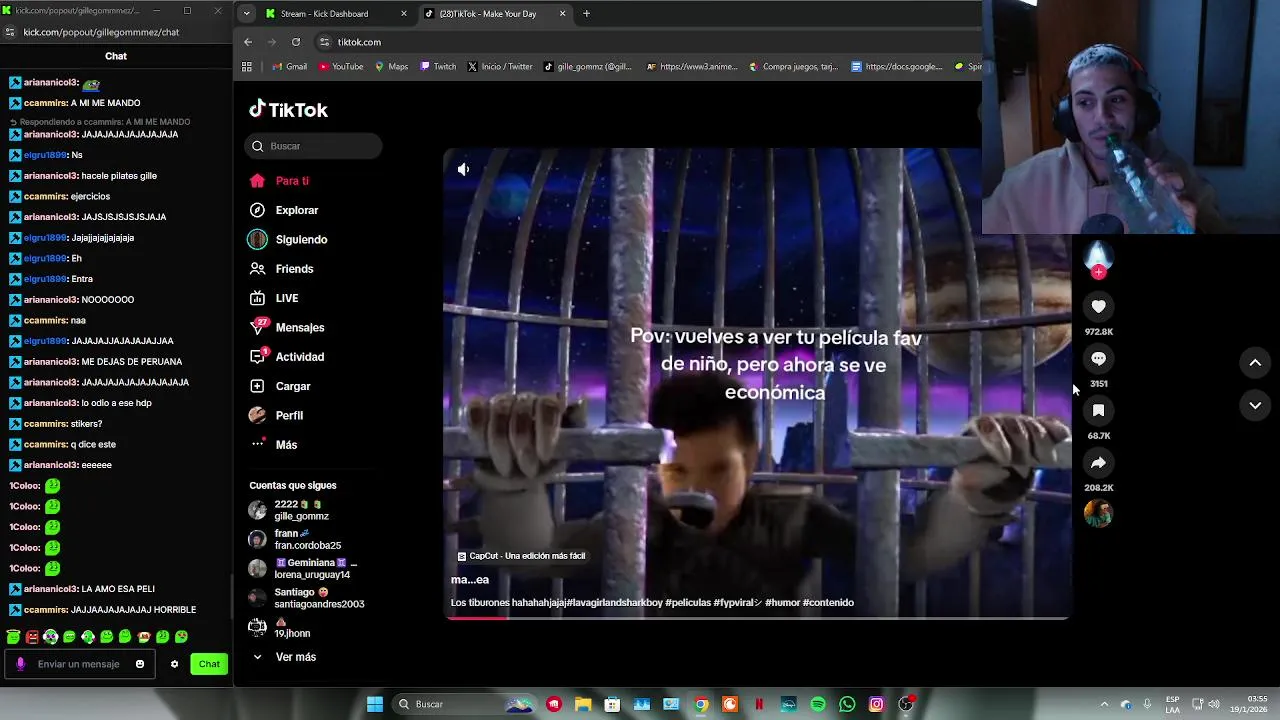Open Netflix from the taskbar
The width and height of the screenshot is (1280, 720).
[759, 704]
